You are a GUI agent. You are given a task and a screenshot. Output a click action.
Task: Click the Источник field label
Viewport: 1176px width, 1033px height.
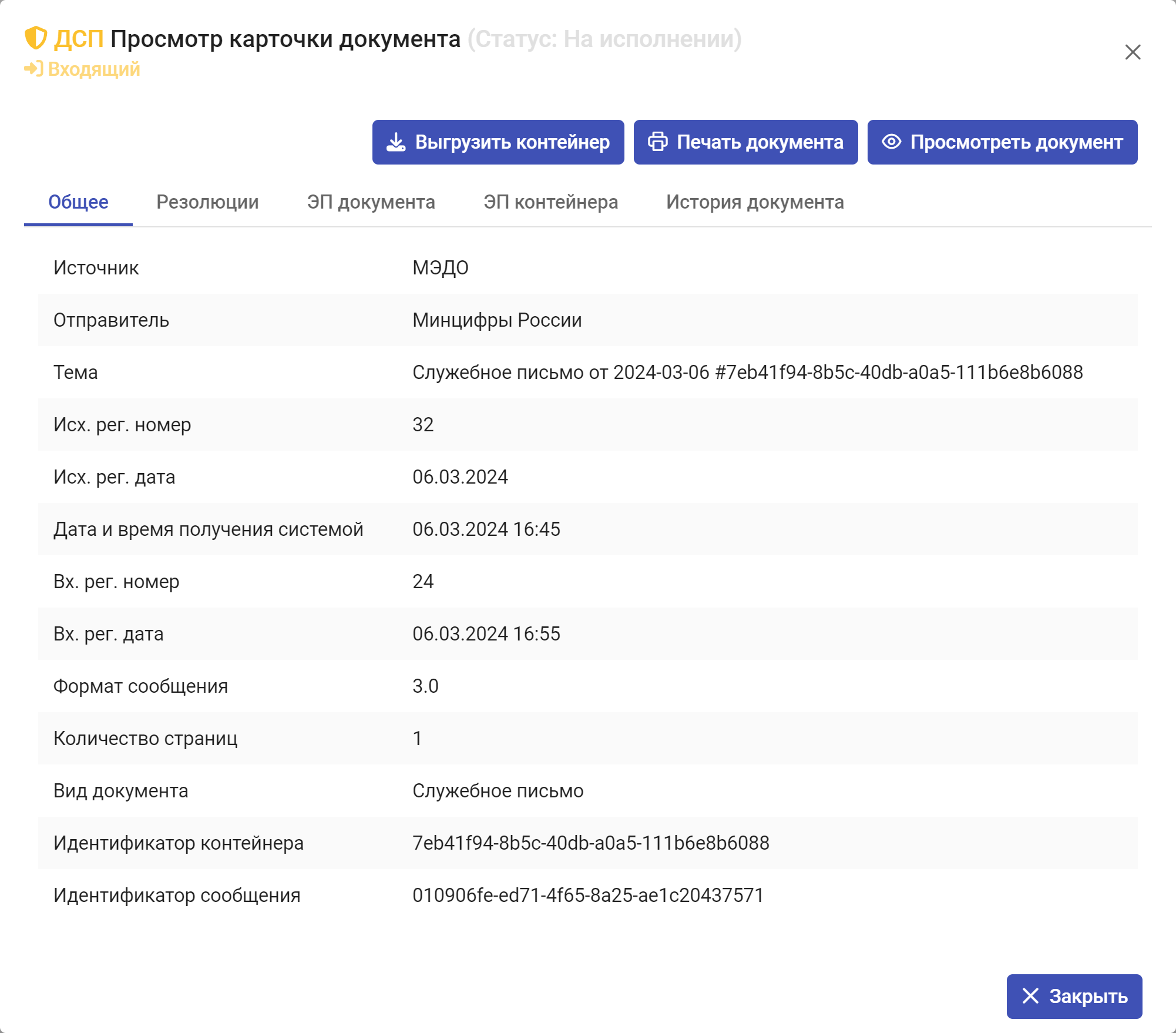click(96, 268)
